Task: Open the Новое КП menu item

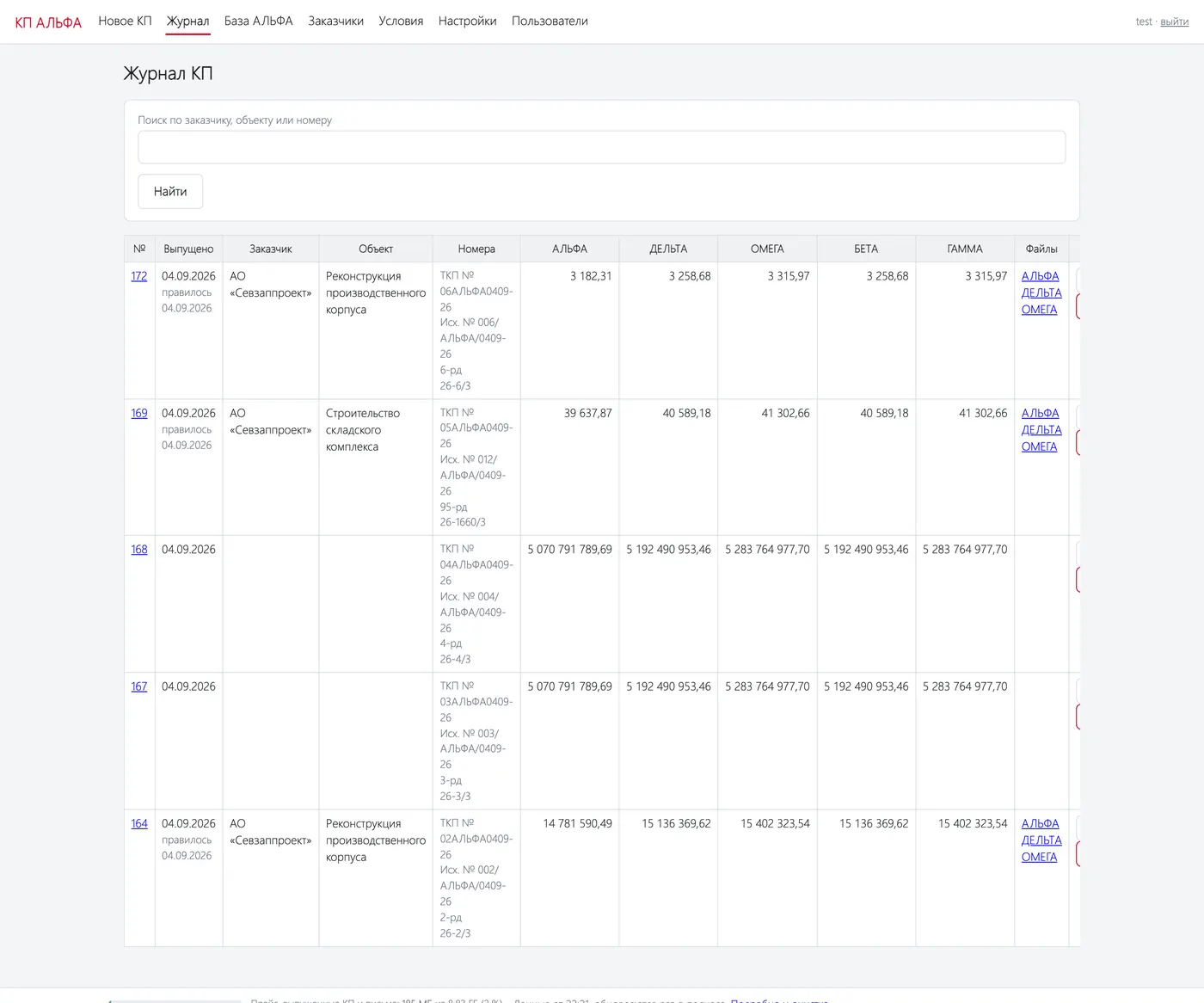Action: (x=125, y=21)
